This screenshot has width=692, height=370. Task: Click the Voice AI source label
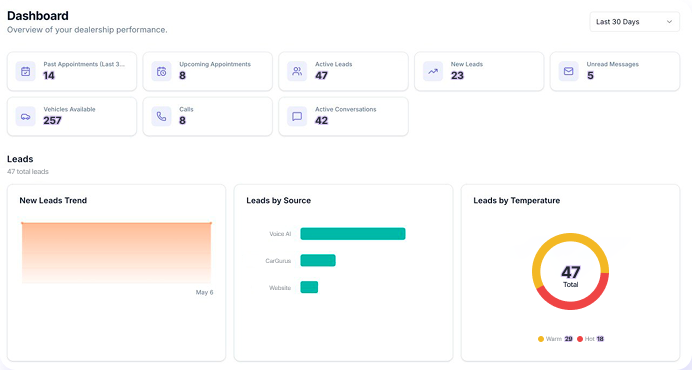[x=280, y=234]
